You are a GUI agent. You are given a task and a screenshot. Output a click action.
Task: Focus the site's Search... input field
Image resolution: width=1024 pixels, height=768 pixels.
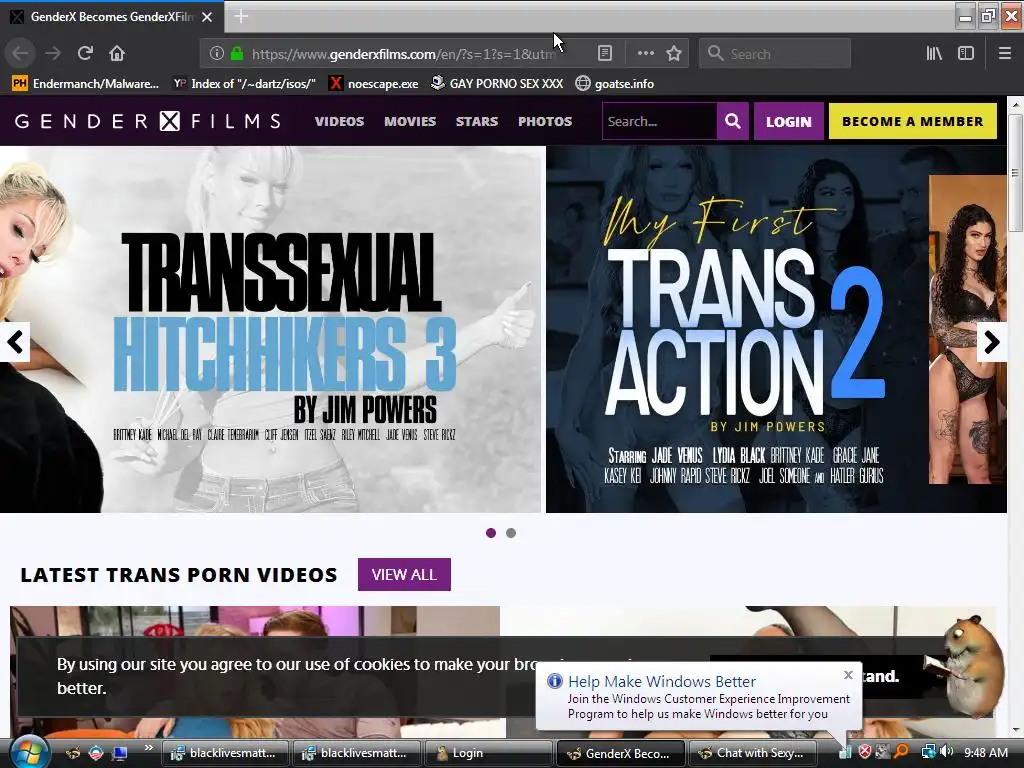tap(660, 121)
